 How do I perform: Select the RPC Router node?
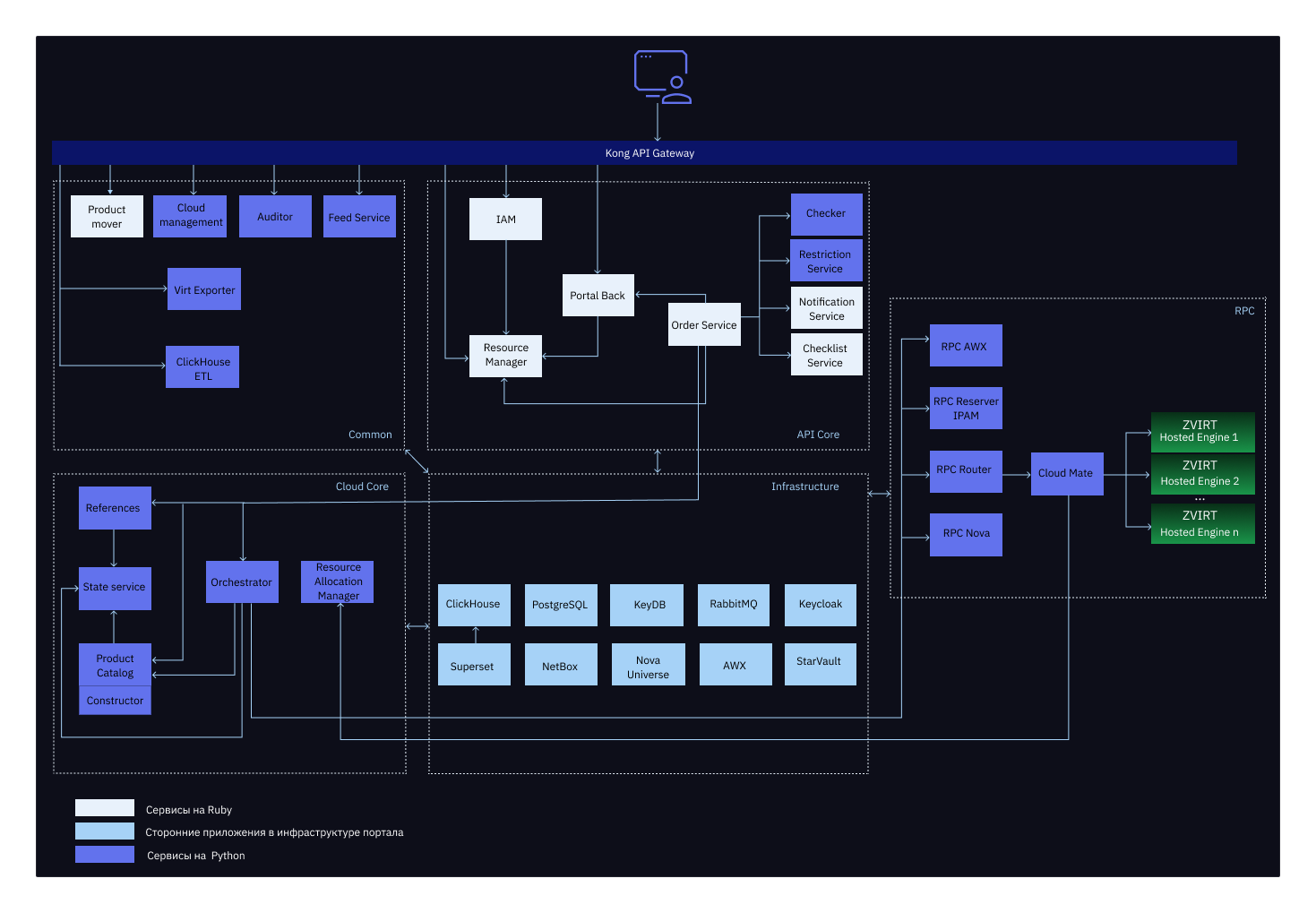coord(966,471)
